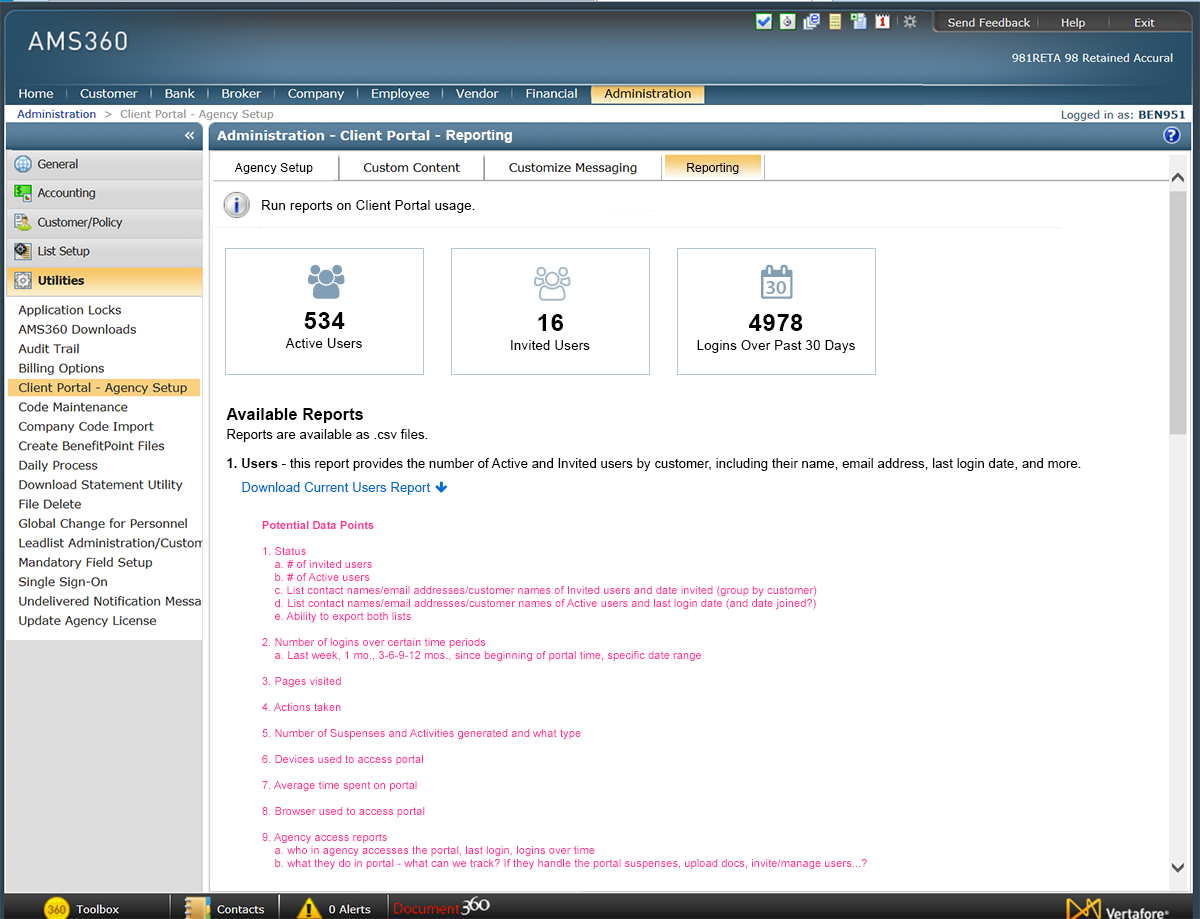Click the Active Users people icon

(x=325, y=282)
